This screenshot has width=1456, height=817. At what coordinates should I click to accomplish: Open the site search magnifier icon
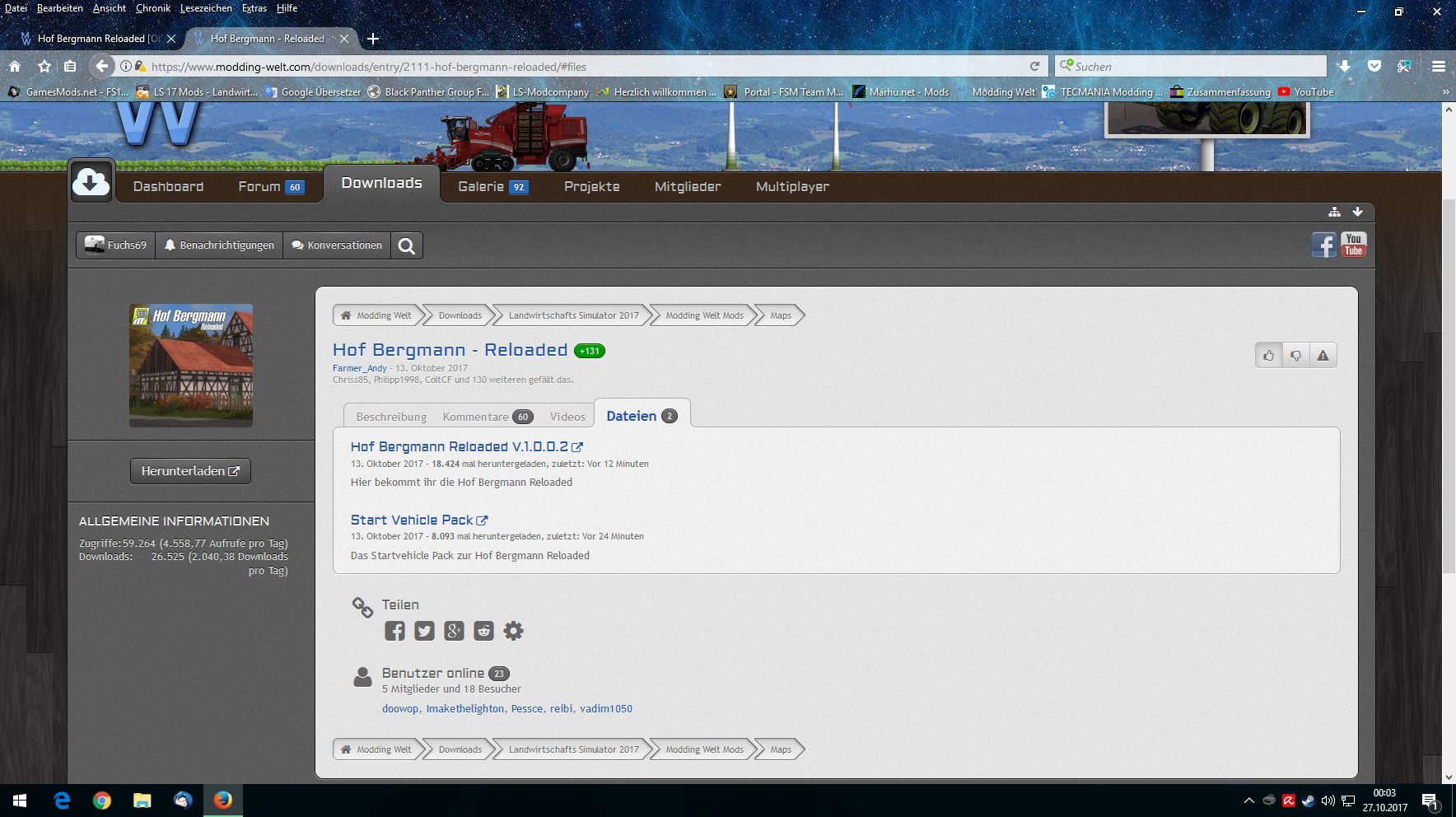pos(407,245)
